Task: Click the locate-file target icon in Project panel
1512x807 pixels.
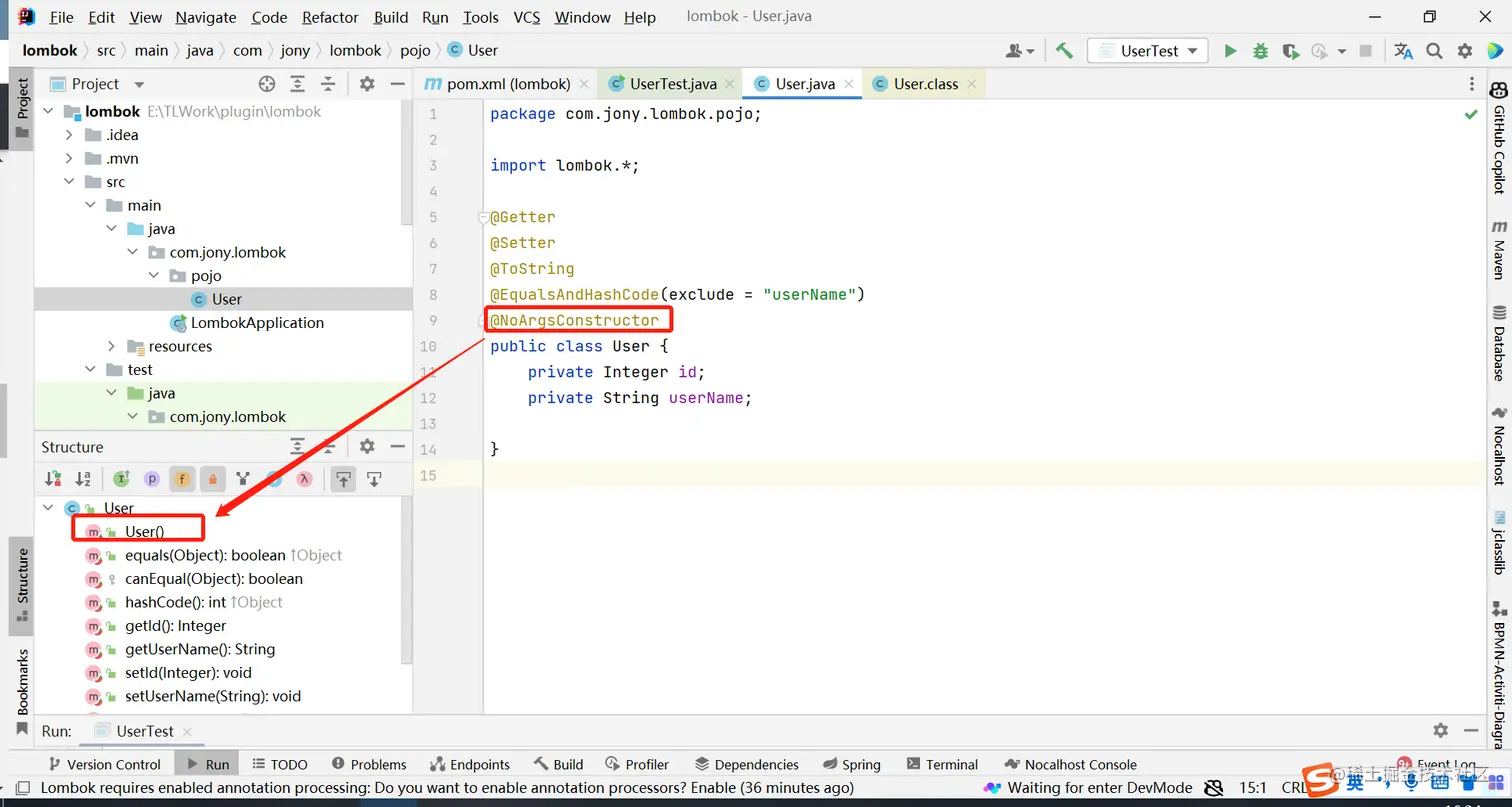Action: [x=266, y=84]
